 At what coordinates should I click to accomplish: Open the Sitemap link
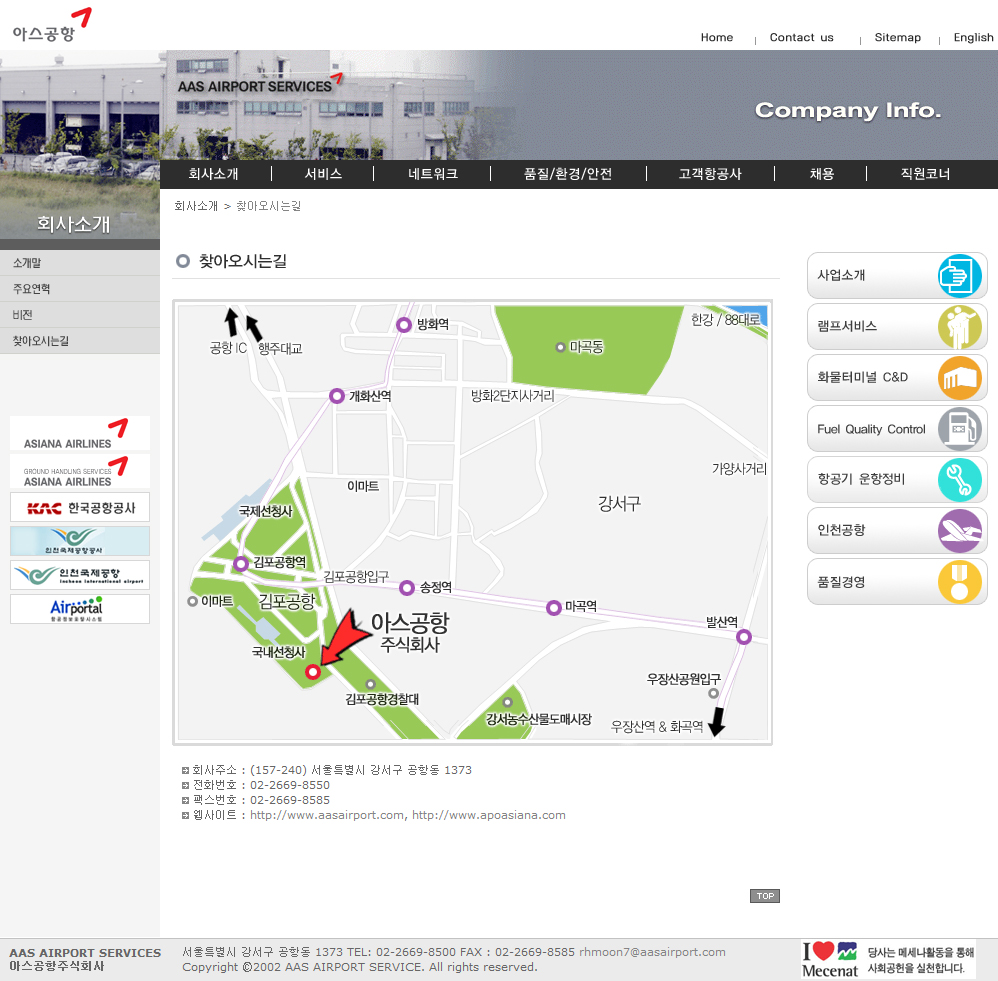(897, 38)
